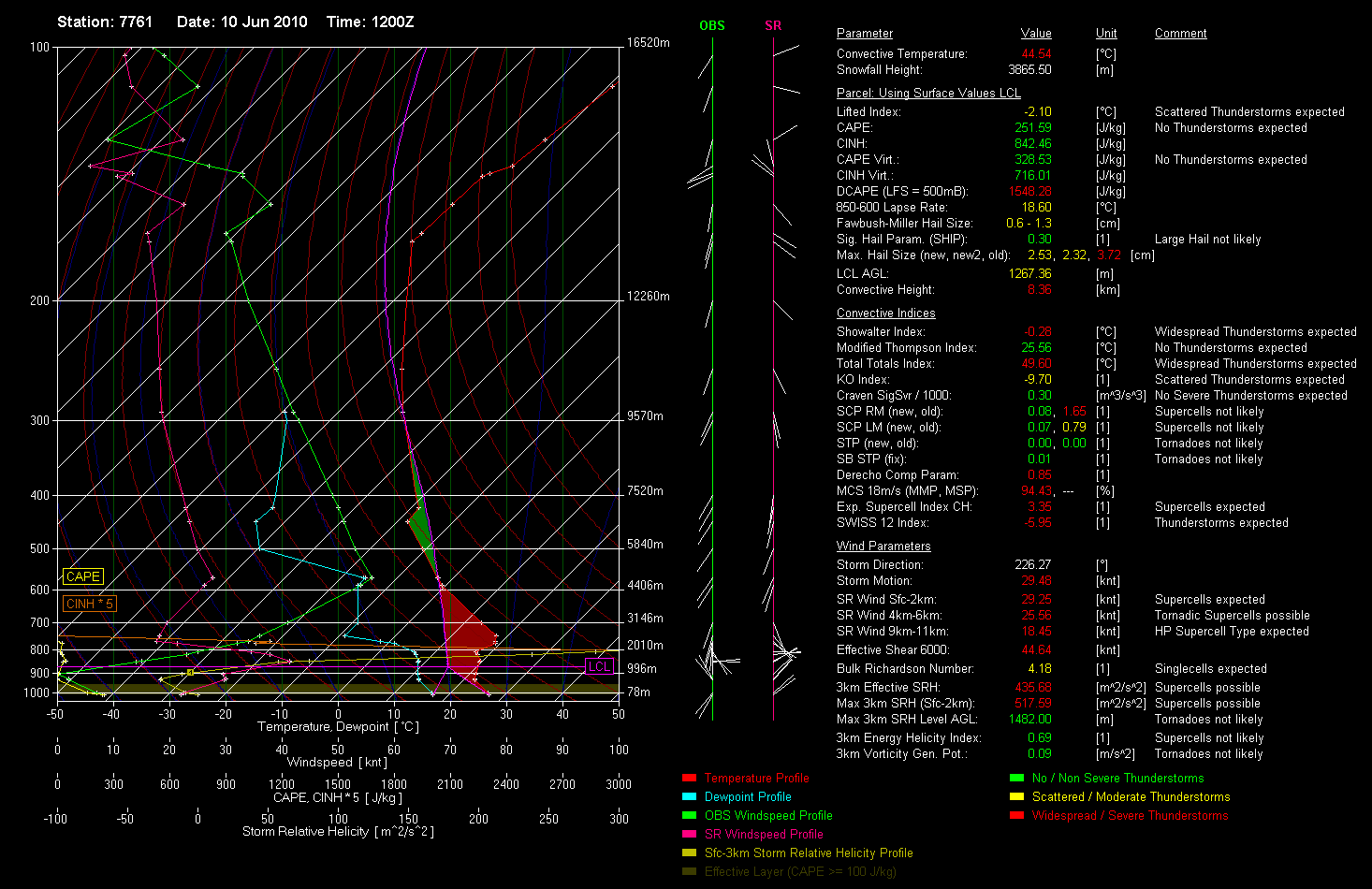Click the dark Effective Layer legend swatch
Viewport: 1372px width, 889px height.
tap(689, 871)
